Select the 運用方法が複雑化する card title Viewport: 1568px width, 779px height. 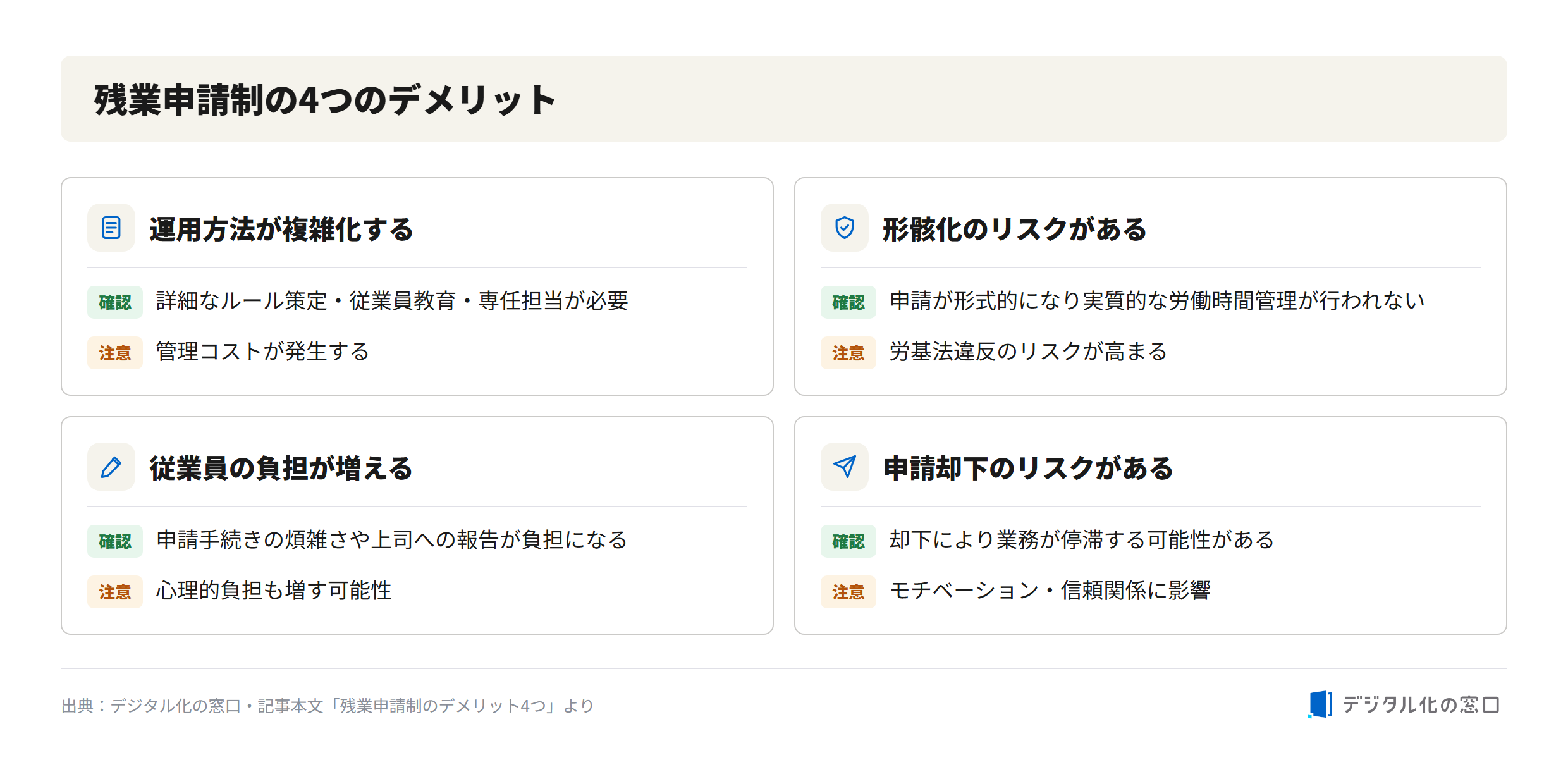click(281, 229)
